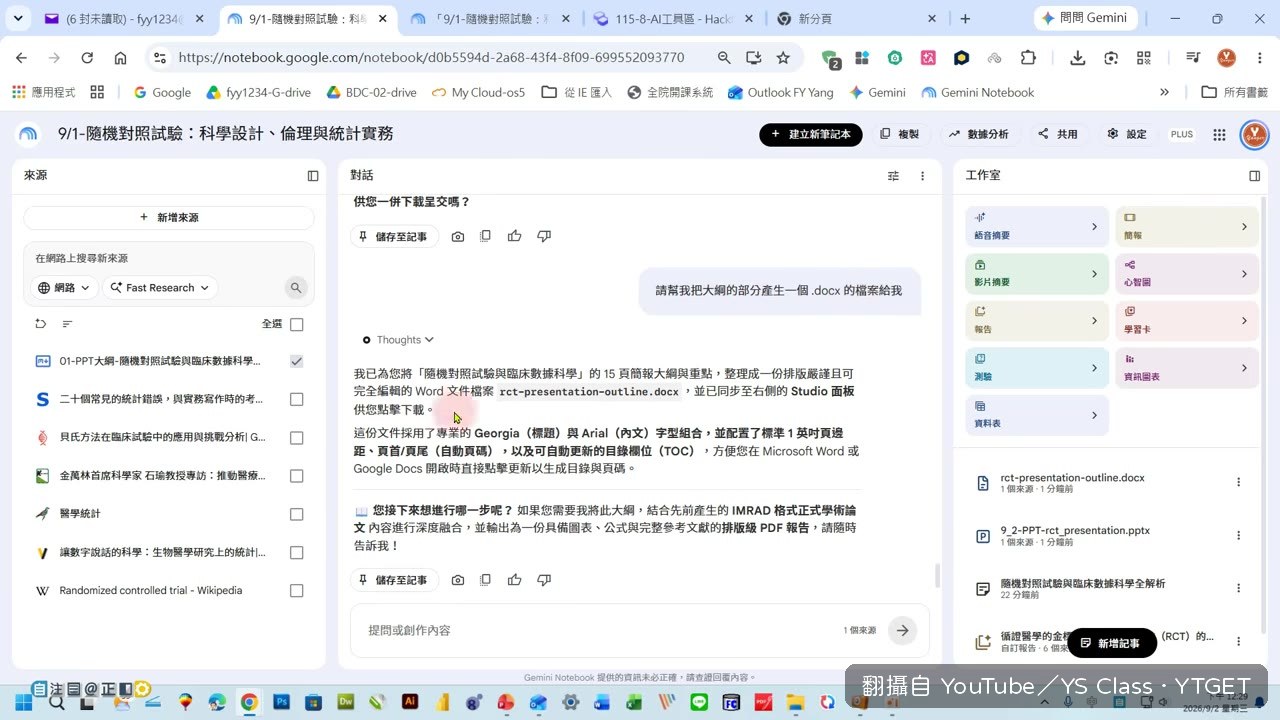Click the 新增來源 add source button
The width and height of the screenshot is (1280, 720).
(x=169, y=217)
